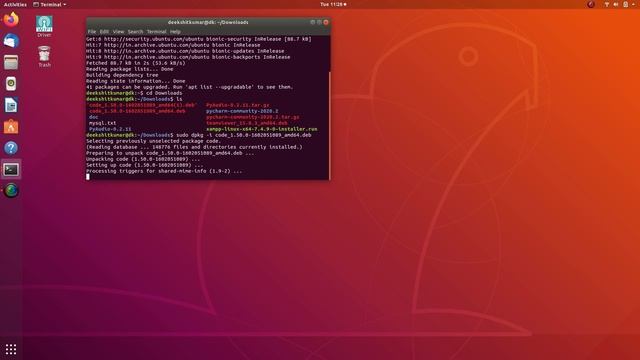Launch Rhythmbox music player from dock

11,84
